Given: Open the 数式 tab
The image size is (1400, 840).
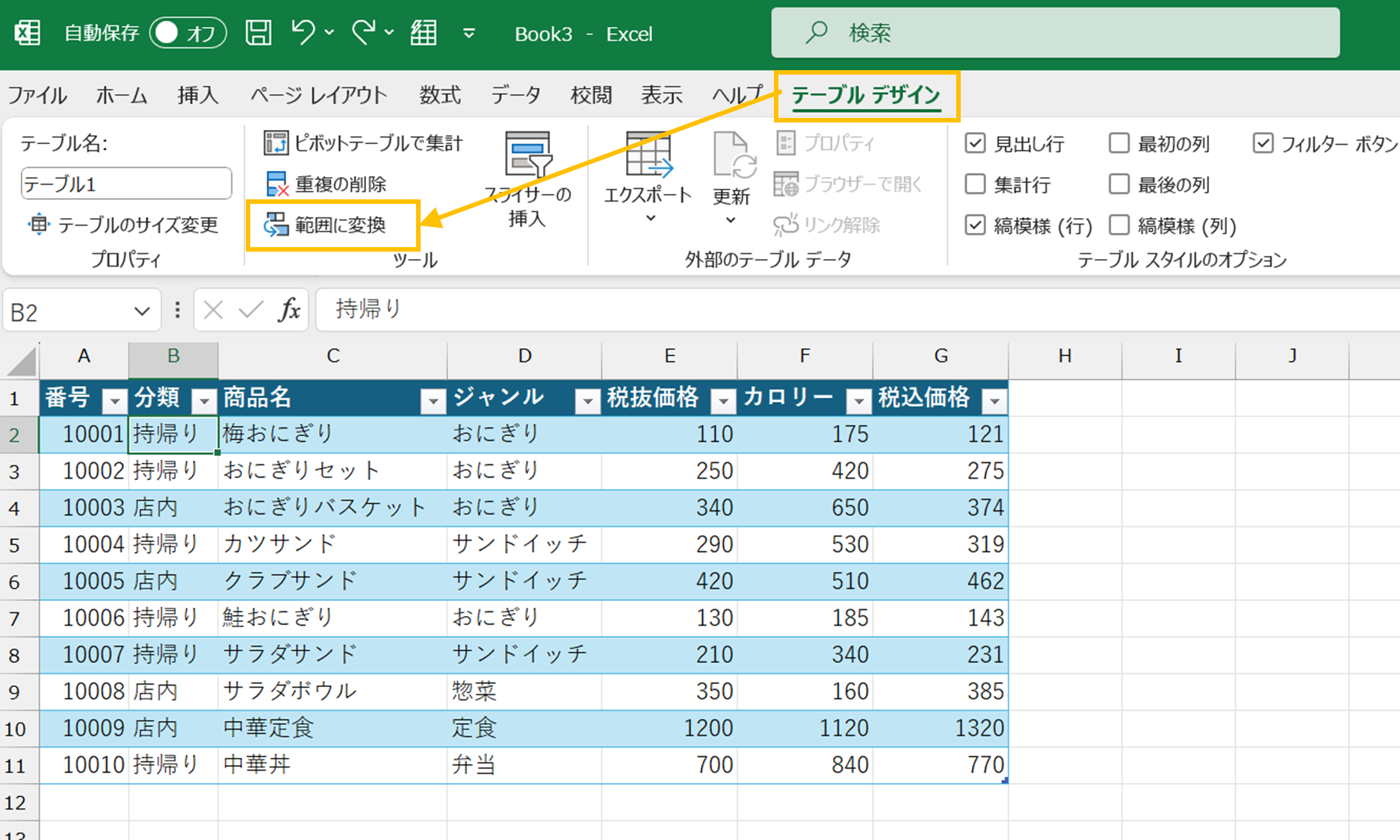Looking at the screenshot, I should point(439,95).
